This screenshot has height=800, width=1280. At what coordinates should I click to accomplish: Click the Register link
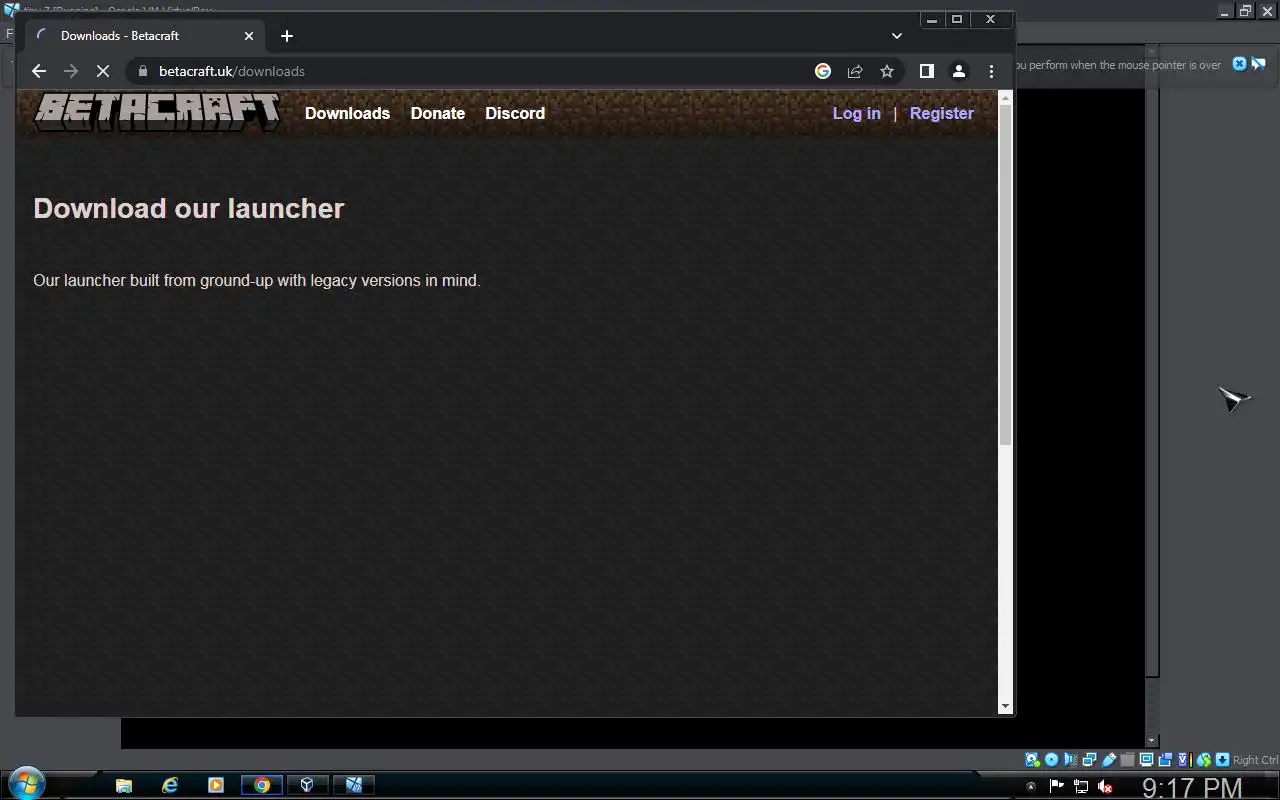(x=941, y=113)
